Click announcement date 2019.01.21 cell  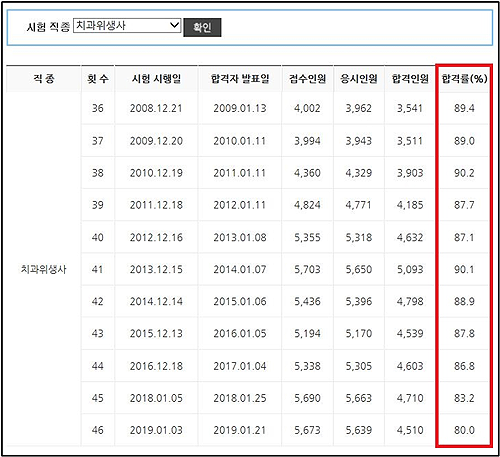point(240,430)
